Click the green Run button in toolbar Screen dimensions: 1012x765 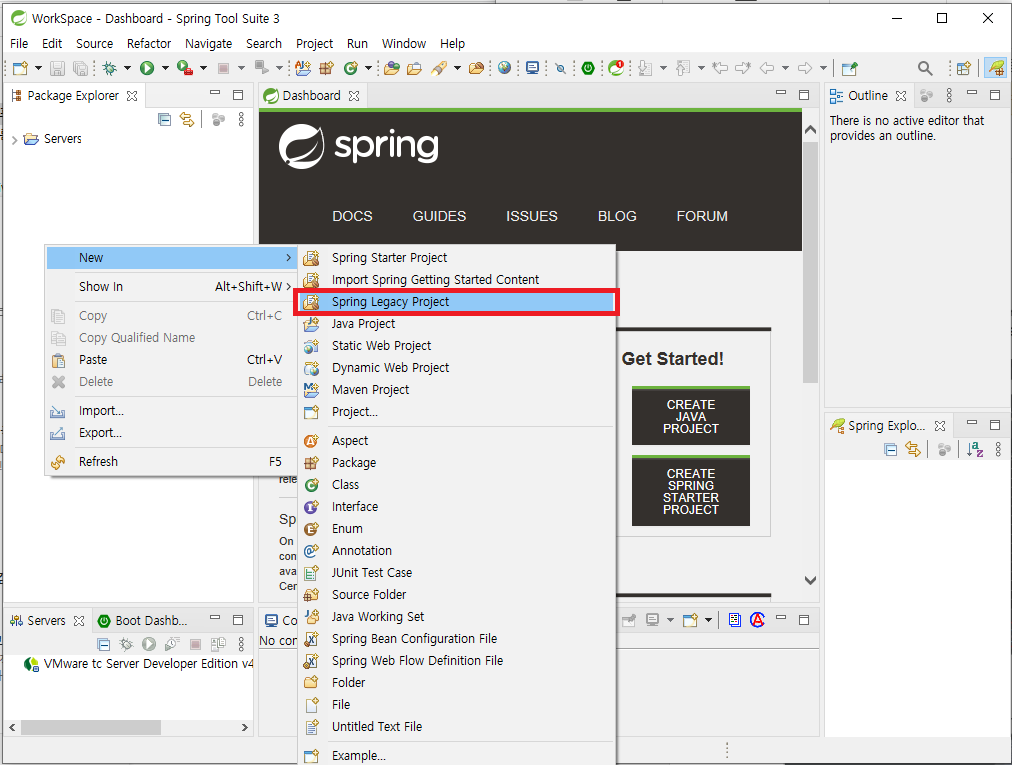147,68
